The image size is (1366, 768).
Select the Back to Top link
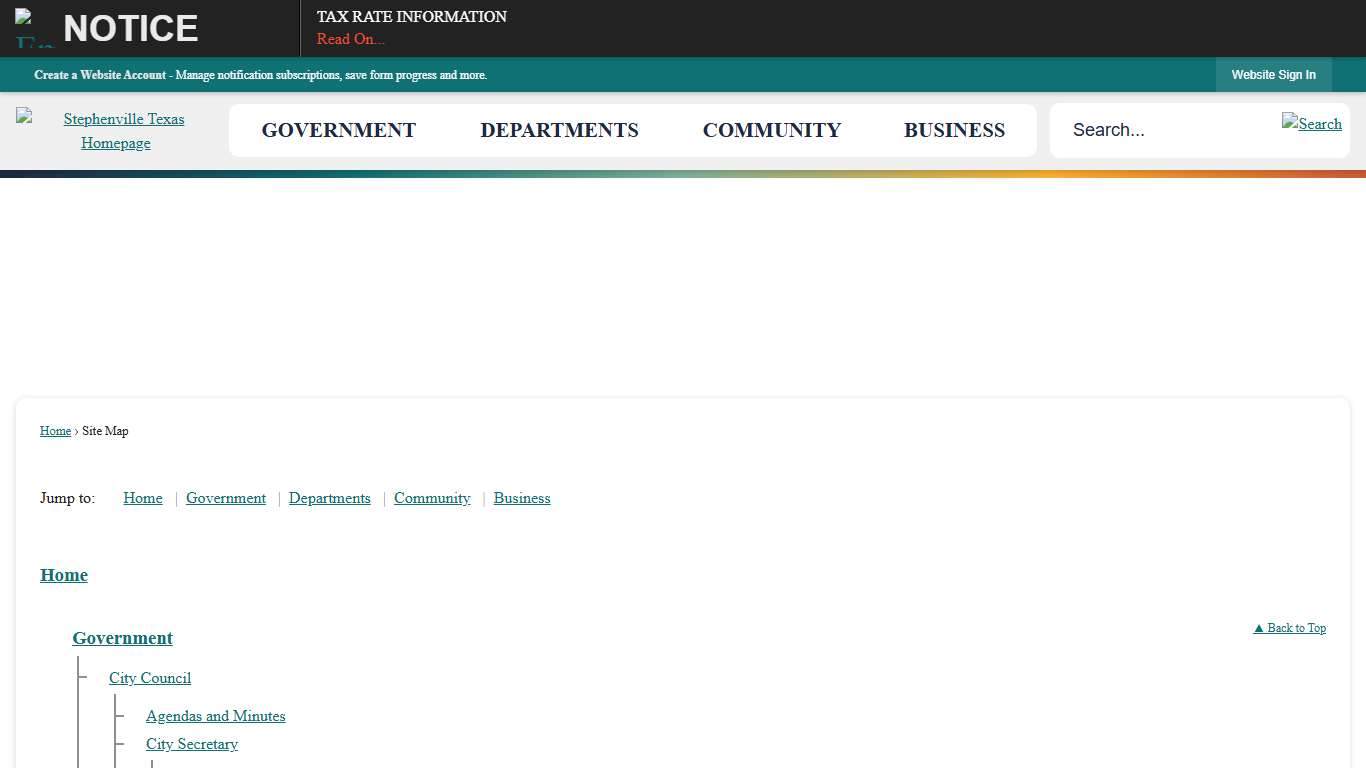[1289, 628]
